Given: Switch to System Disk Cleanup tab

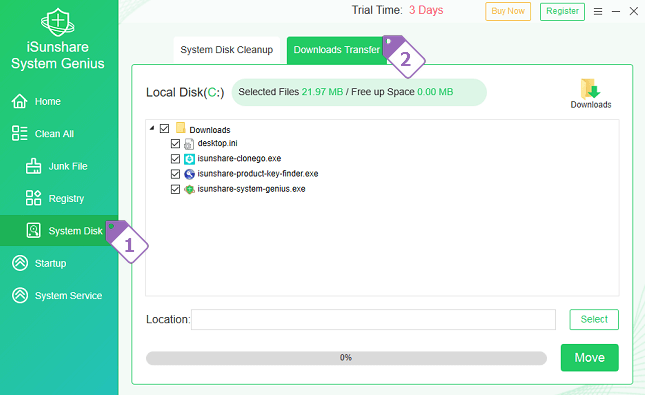Looking at the screenshot, I should point(227,50).
